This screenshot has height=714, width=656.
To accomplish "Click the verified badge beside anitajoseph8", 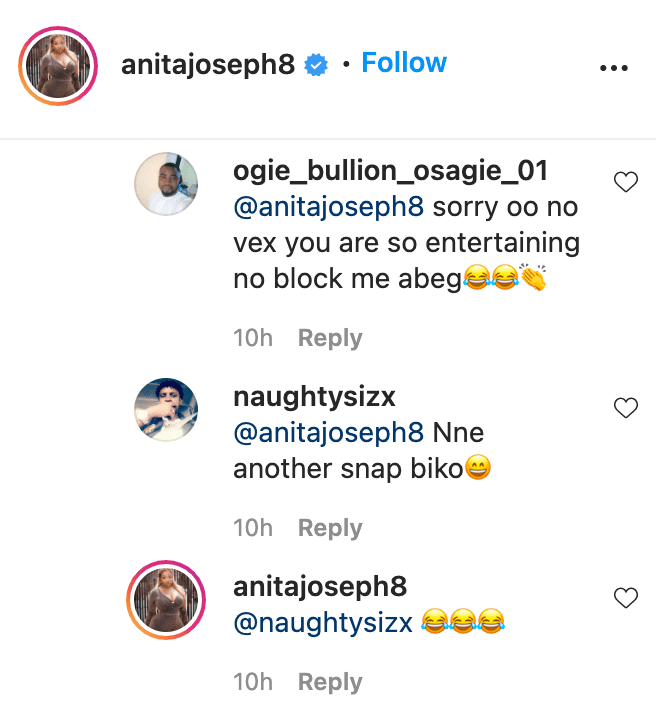I will [316, 65].
